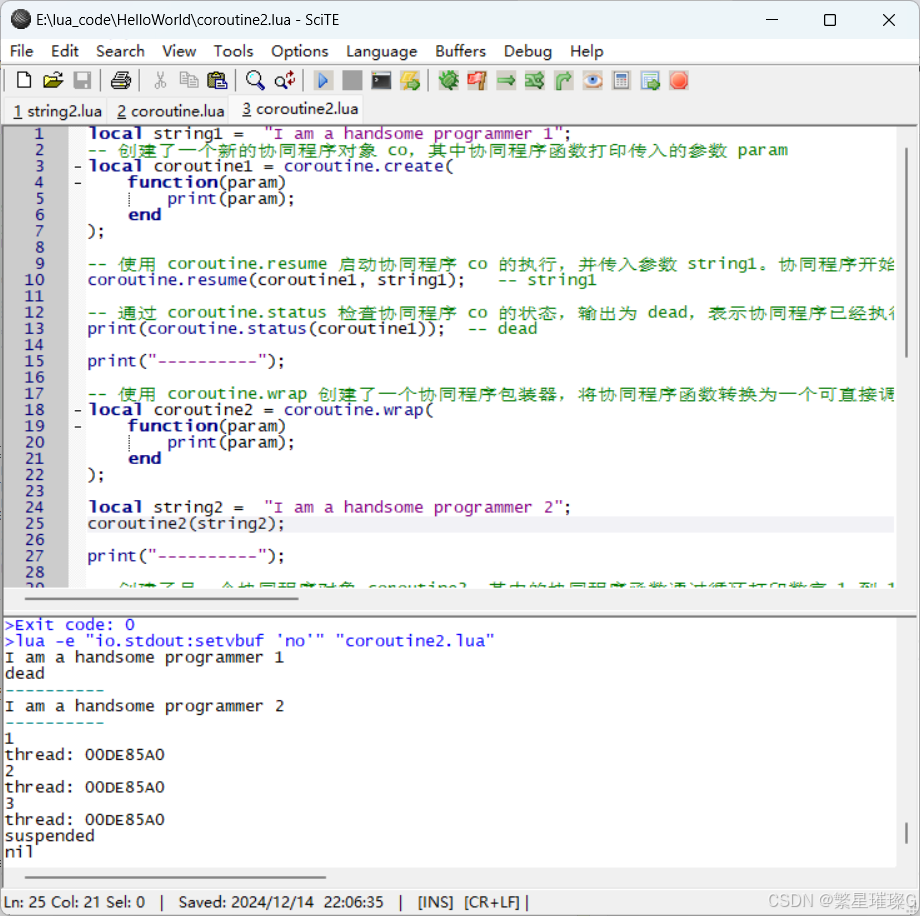Save coroutine2.lua with the disk icon
This screenshot has width=920, height=916.
pyautogui.click(x=83, y=80)
